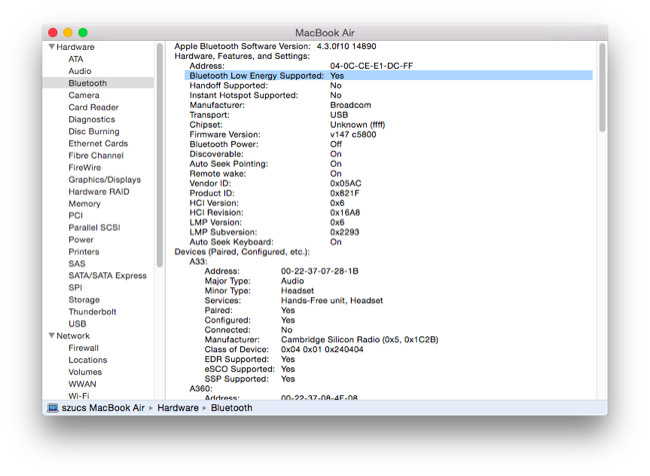Select WWAN under Network
Image resolution: width=650 pixels, height=476 pixels.
point(82,384)
